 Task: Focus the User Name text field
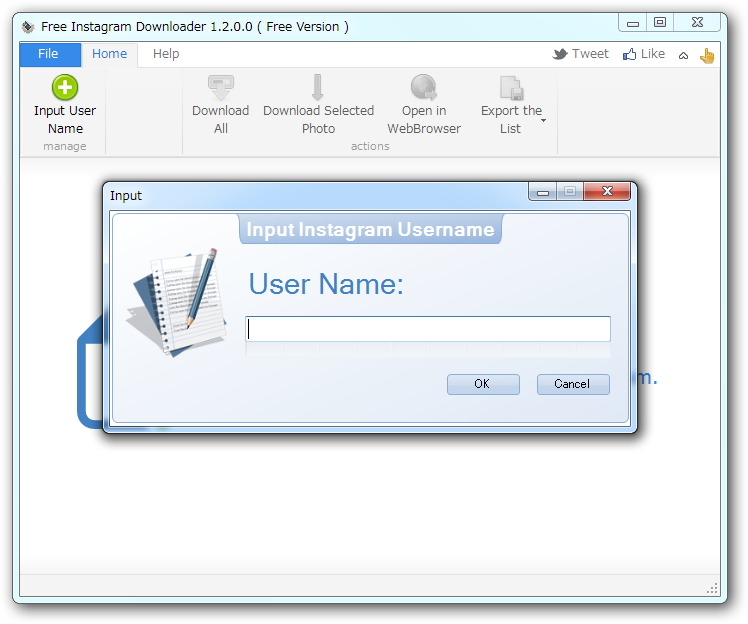pos(428,329)
